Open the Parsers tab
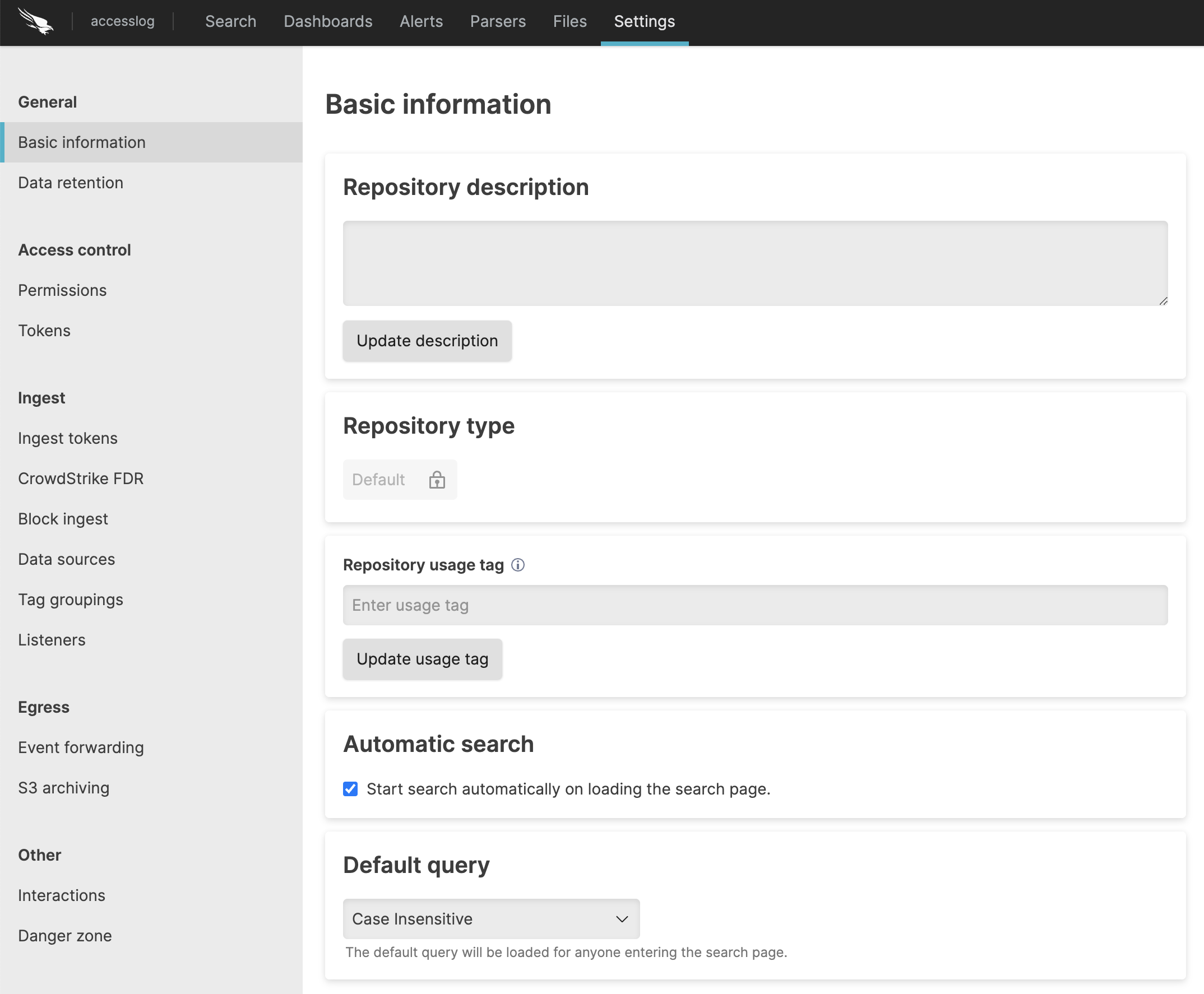1204x994 pixels. point(498,22)
